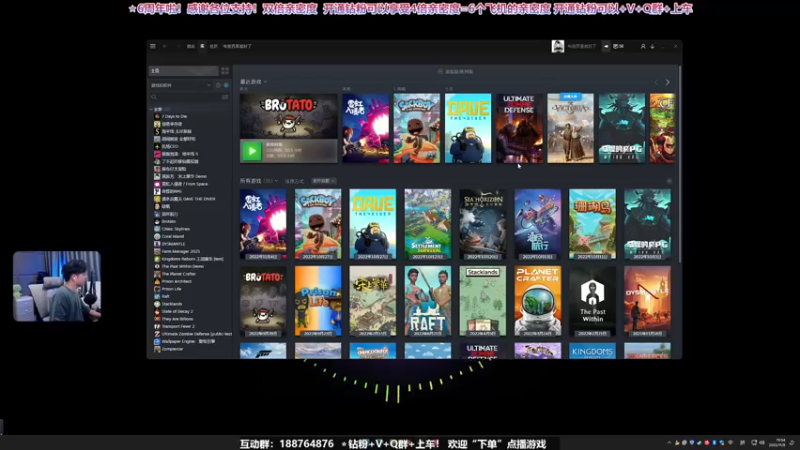
Task: Click the library vertical scrollbar
Action: 679,163
